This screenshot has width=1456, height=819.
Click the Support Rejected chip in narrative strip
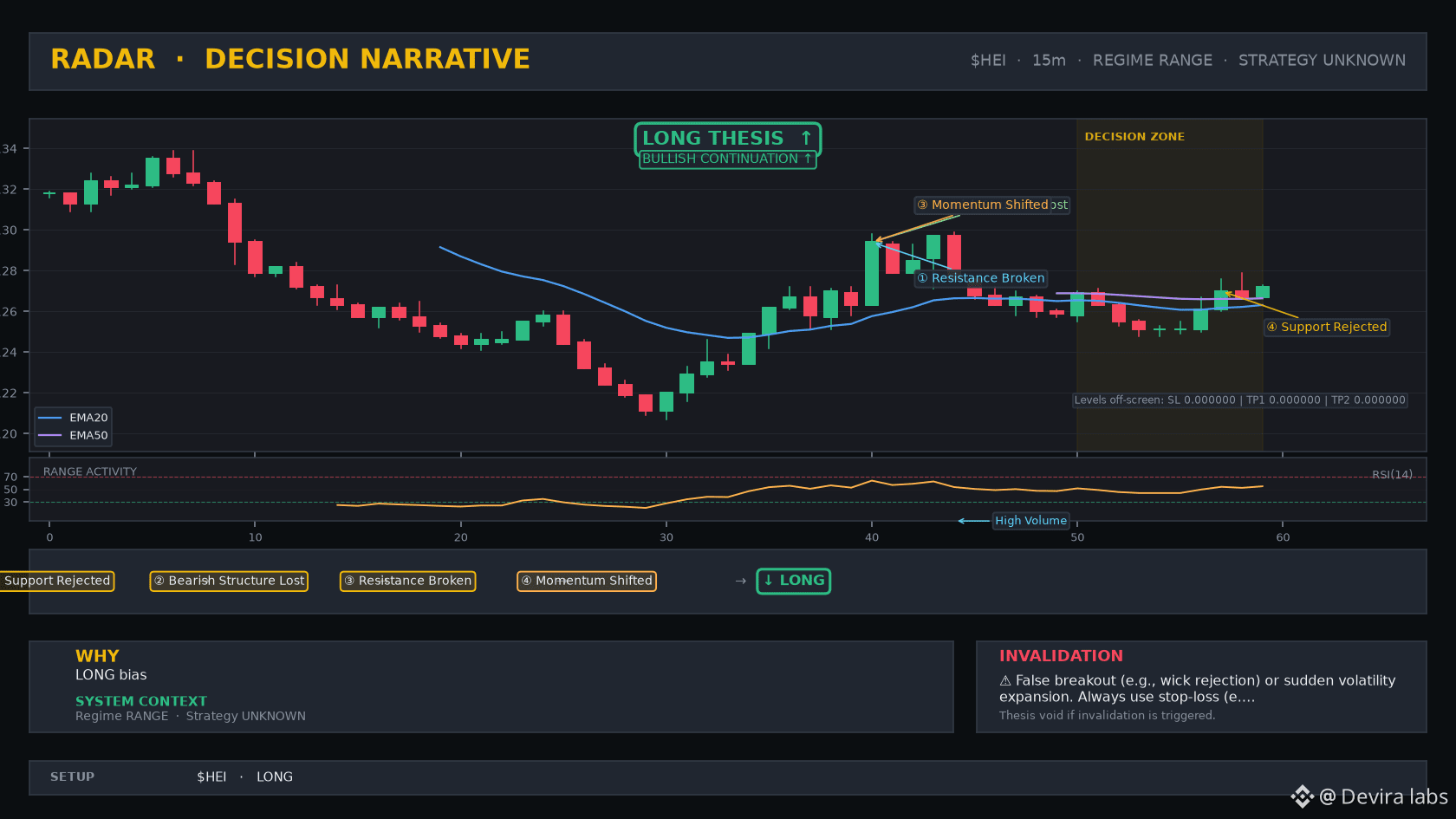[x=57, y=581]
